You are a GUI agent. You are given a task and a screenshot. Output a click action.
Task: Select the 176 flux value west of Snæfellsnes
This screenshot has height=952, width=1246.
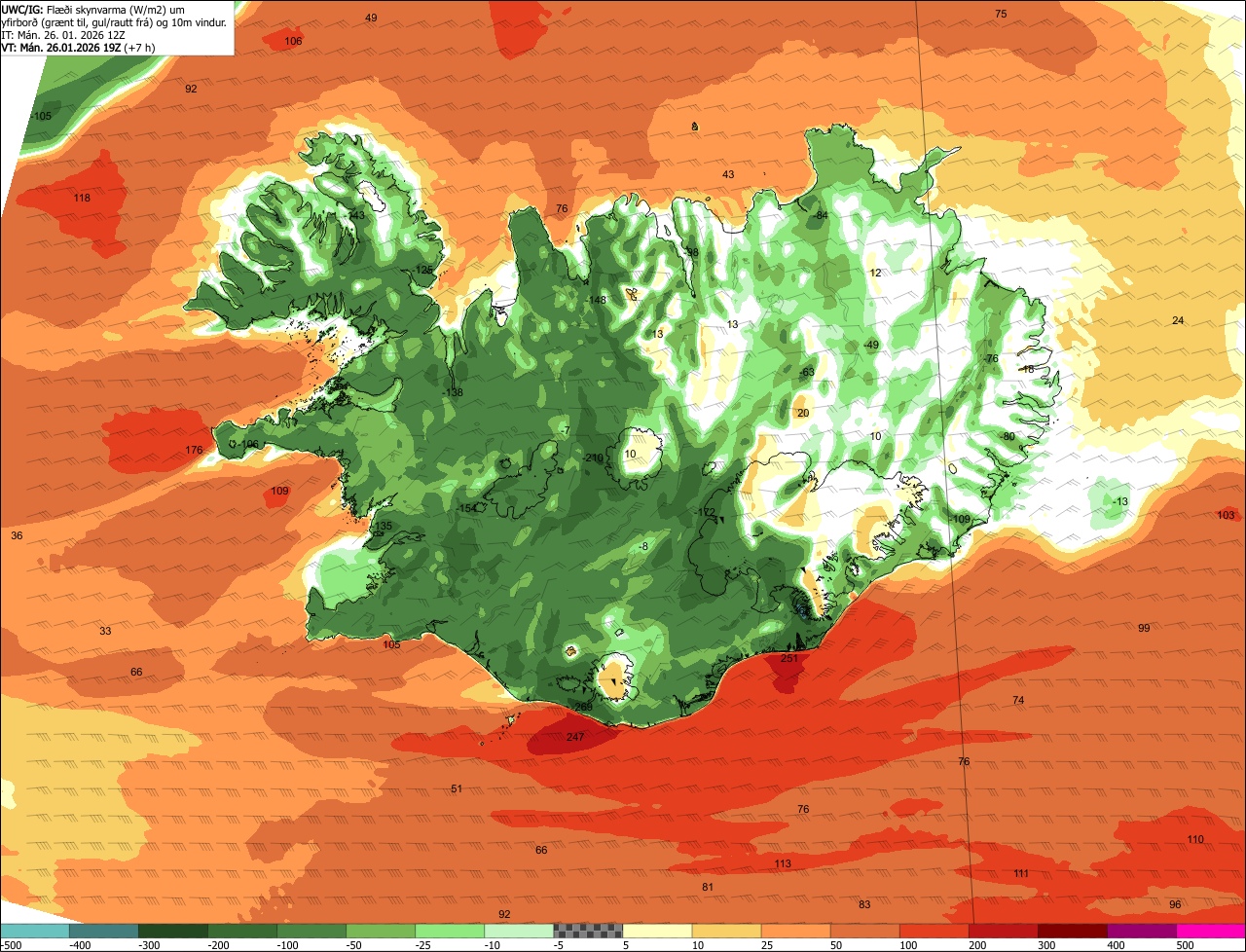click(x=194, y=450)
